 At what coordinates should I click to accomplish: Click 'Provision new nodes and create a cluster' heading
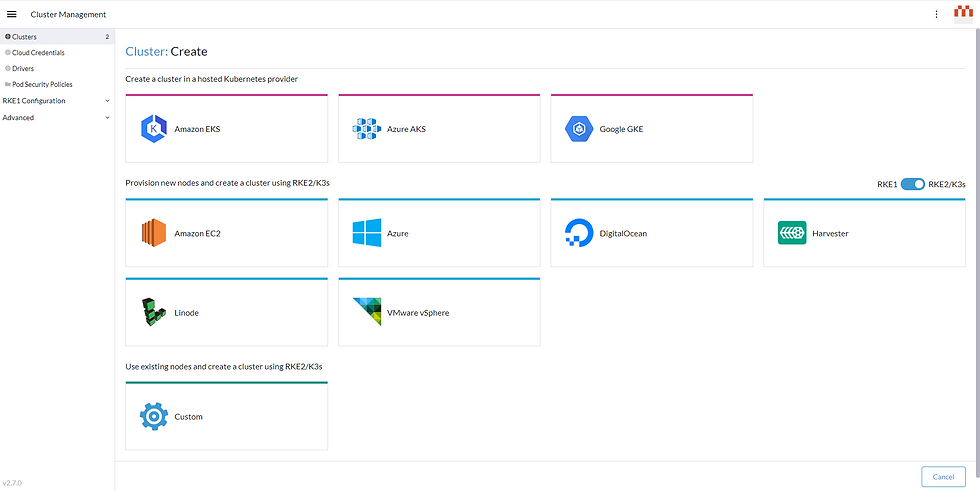(x=228, y=184)
